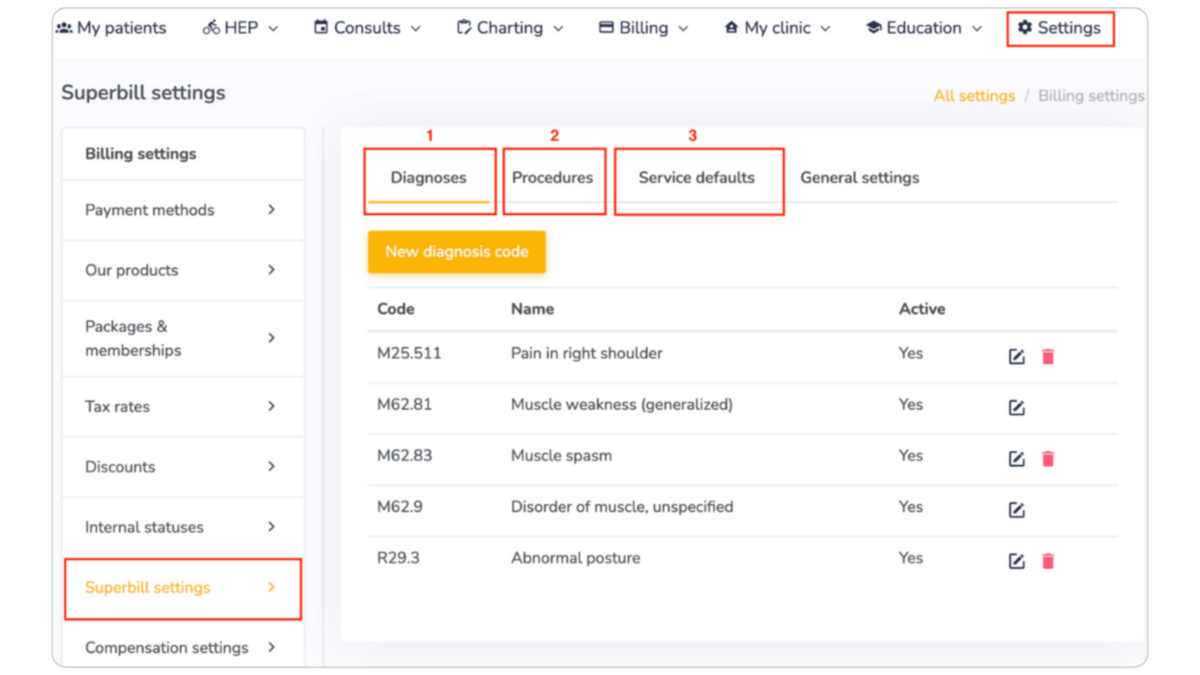Open the Billing top menu dropdown
This screenshot has height=675, width=1200.
click(643, 28)
